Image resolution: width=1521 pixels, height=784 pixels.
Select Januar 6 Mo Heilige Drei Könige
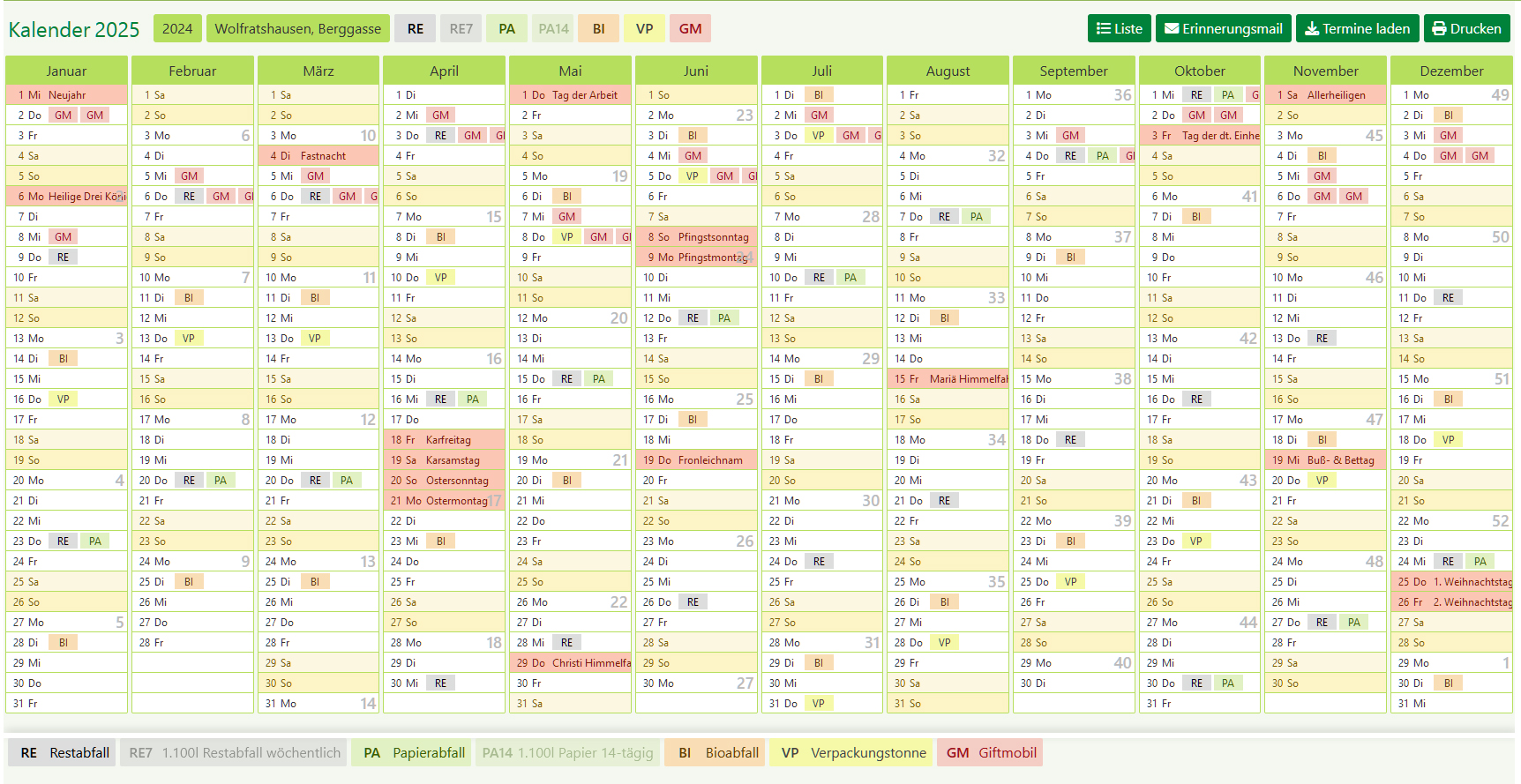click(66, 196)
